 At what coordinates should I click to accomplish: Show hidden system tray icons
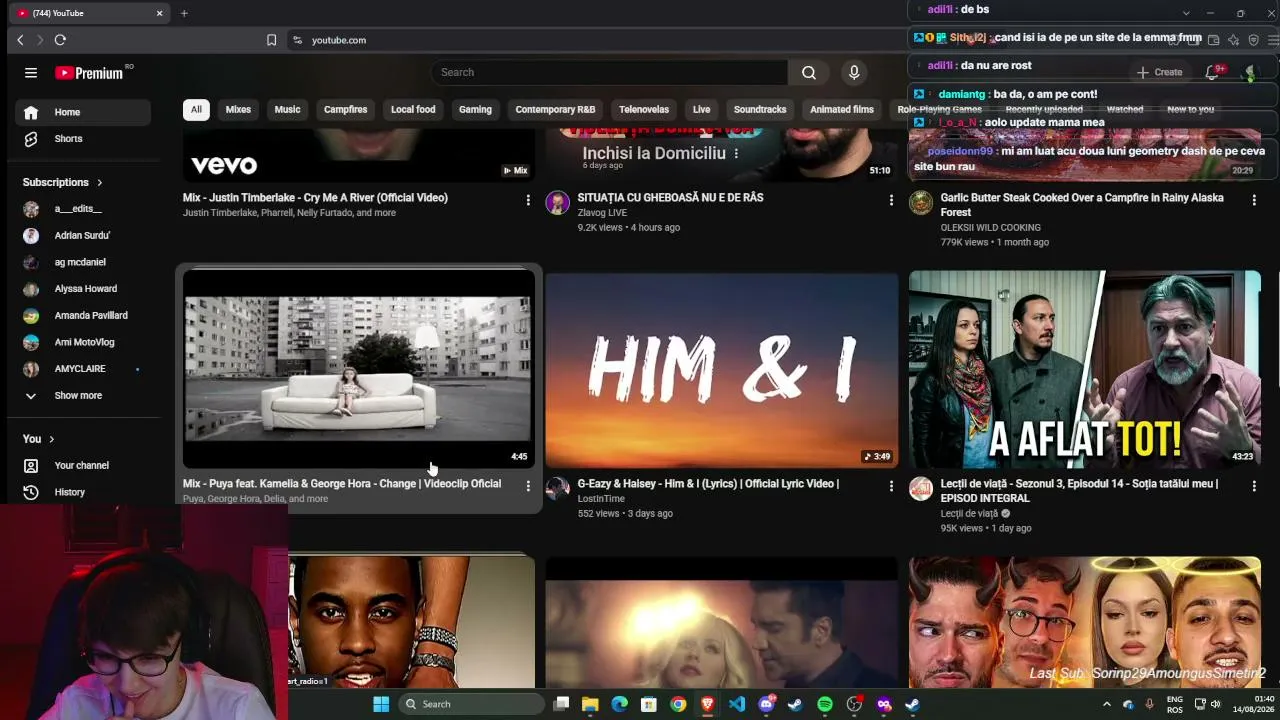[1109, 704]
